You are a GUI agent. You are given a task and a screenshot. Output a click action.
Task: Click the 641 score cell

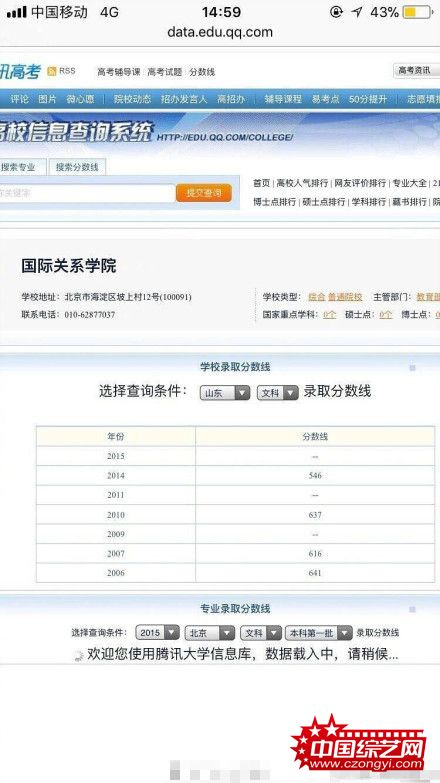[315, 573]
